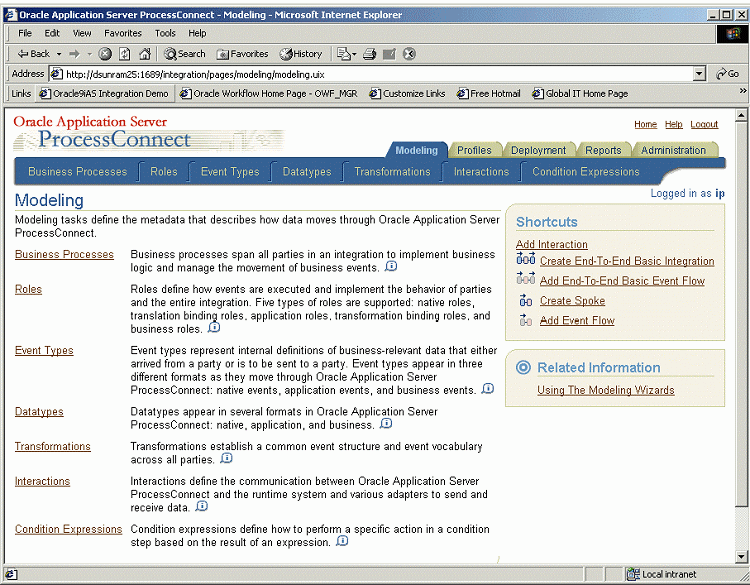Screen dimensions: 750x585
Task: Click the Add Event Flow icon
Action: (x=526, y=320)
